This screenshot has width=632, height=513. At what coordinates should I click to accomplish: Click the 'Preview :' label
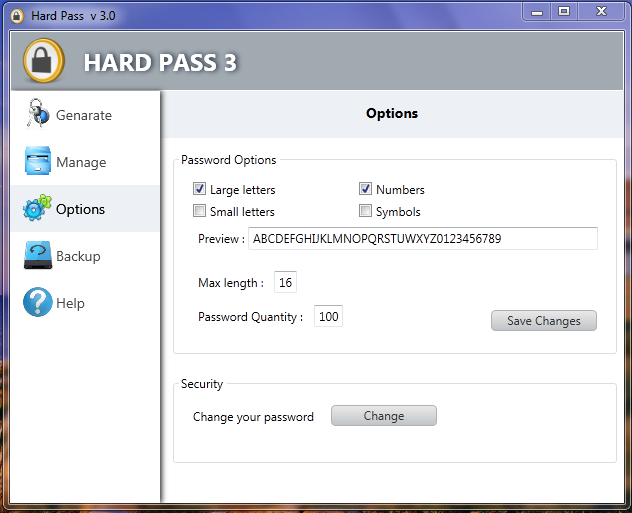coord(221,239)
